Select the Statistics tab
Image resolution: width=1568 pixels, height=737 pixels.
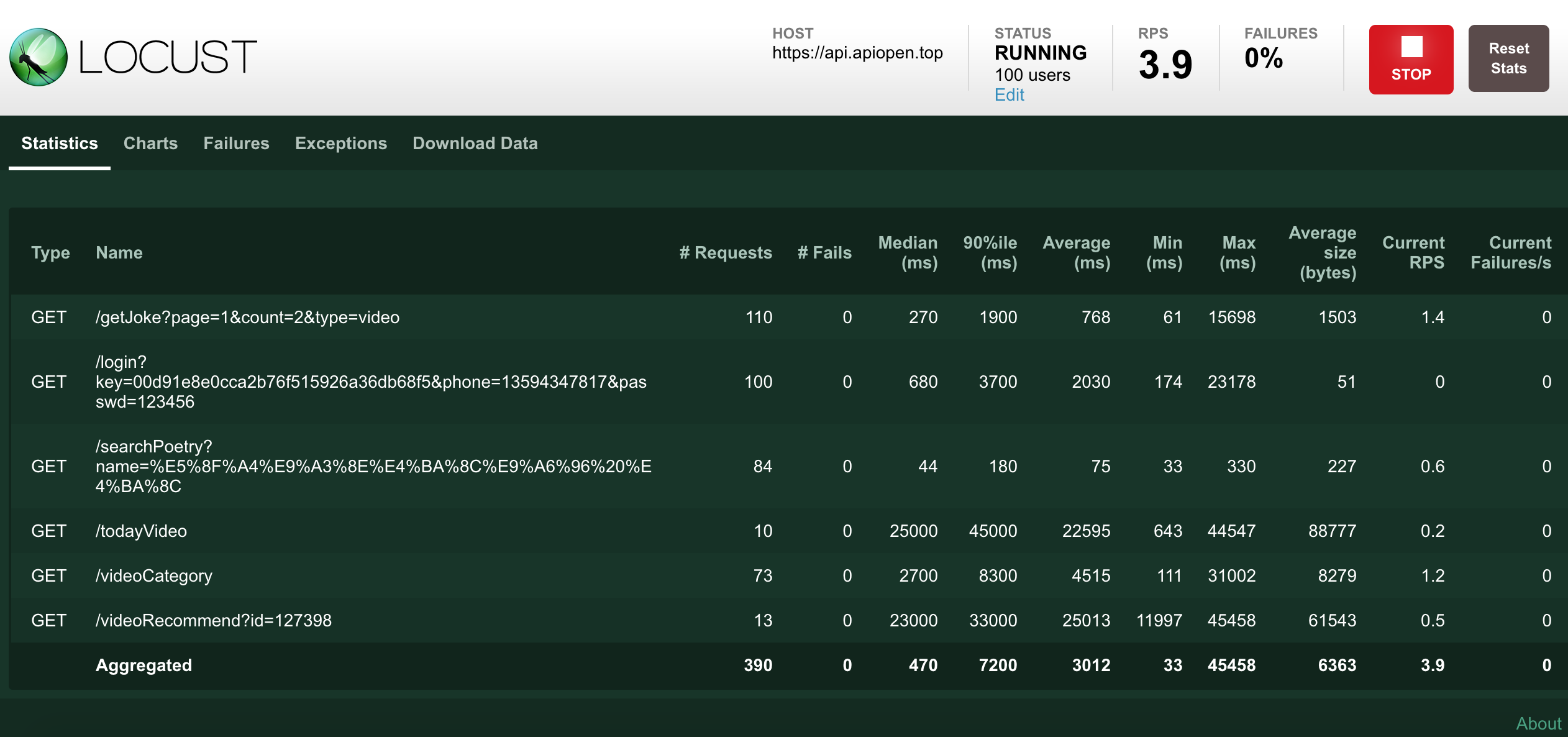(59, 144)
